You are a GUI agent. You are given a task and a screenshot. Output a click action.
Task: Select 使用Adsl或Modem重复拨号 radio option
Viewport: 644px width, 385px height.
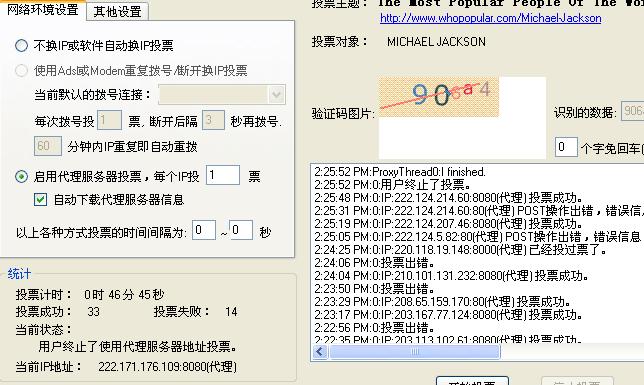pyautogui.click(x=21, y=70)
